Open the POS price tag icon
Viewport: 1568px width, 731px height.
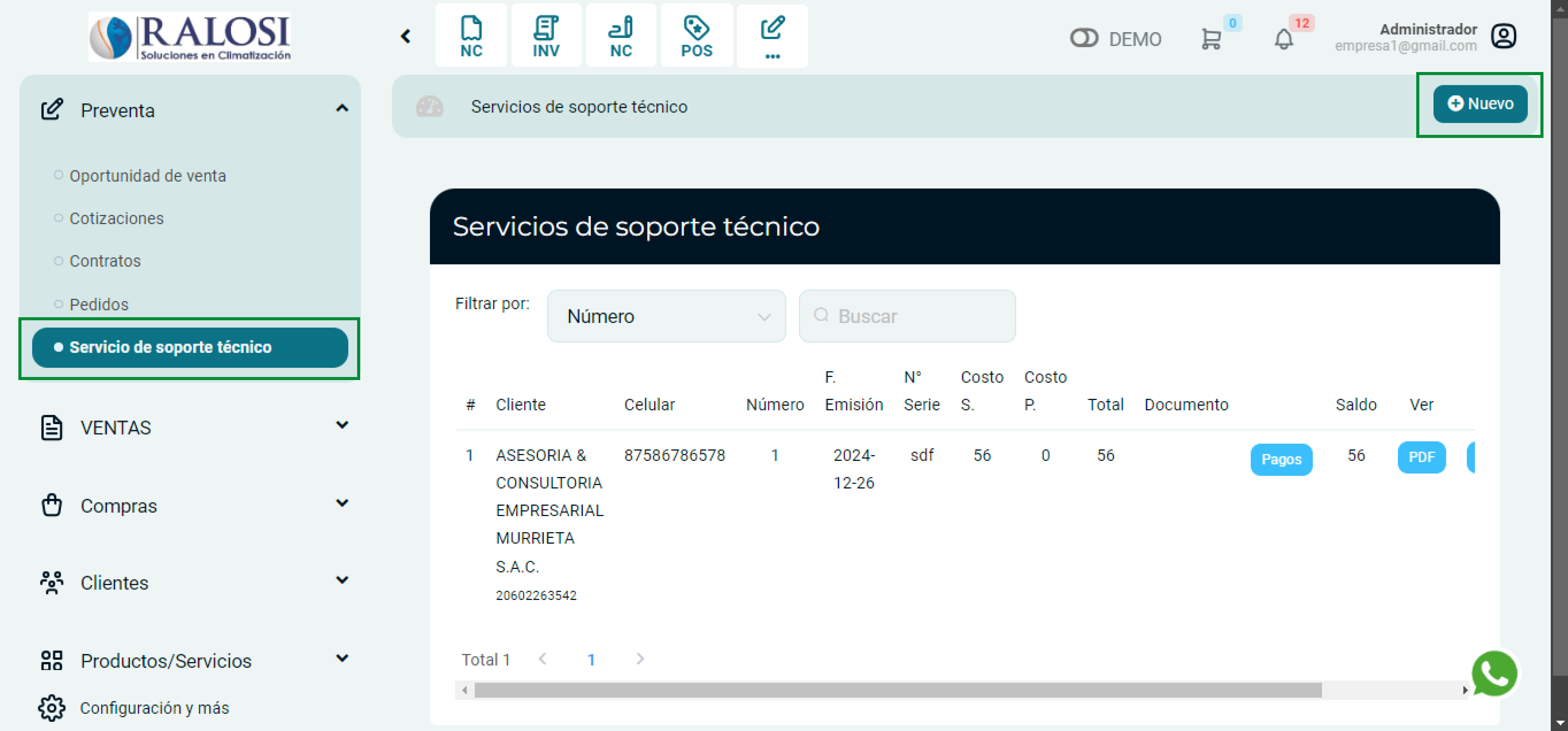coord(697,35)
